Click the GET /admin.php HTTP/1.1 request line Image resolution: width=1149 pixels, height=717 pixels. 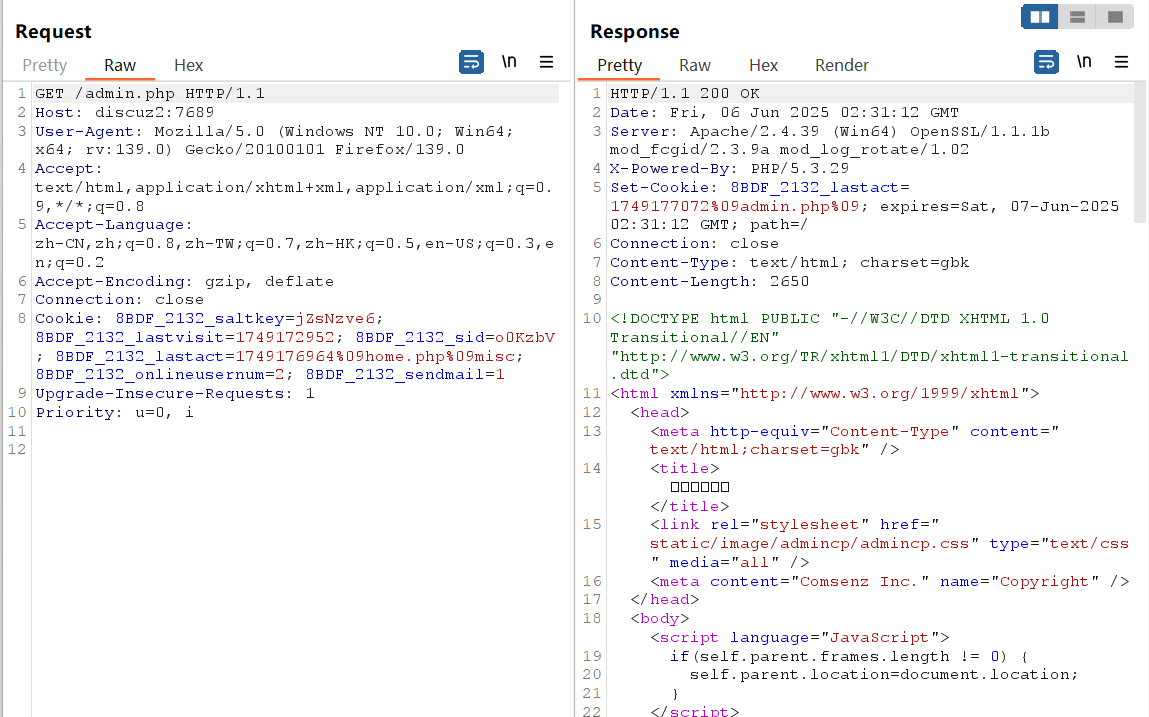pyautogui.click(x=150, y=94)
